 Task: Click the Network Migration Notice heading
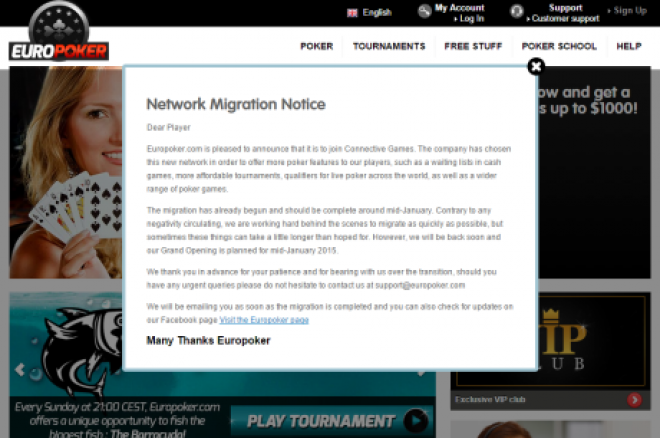(236, 104)
